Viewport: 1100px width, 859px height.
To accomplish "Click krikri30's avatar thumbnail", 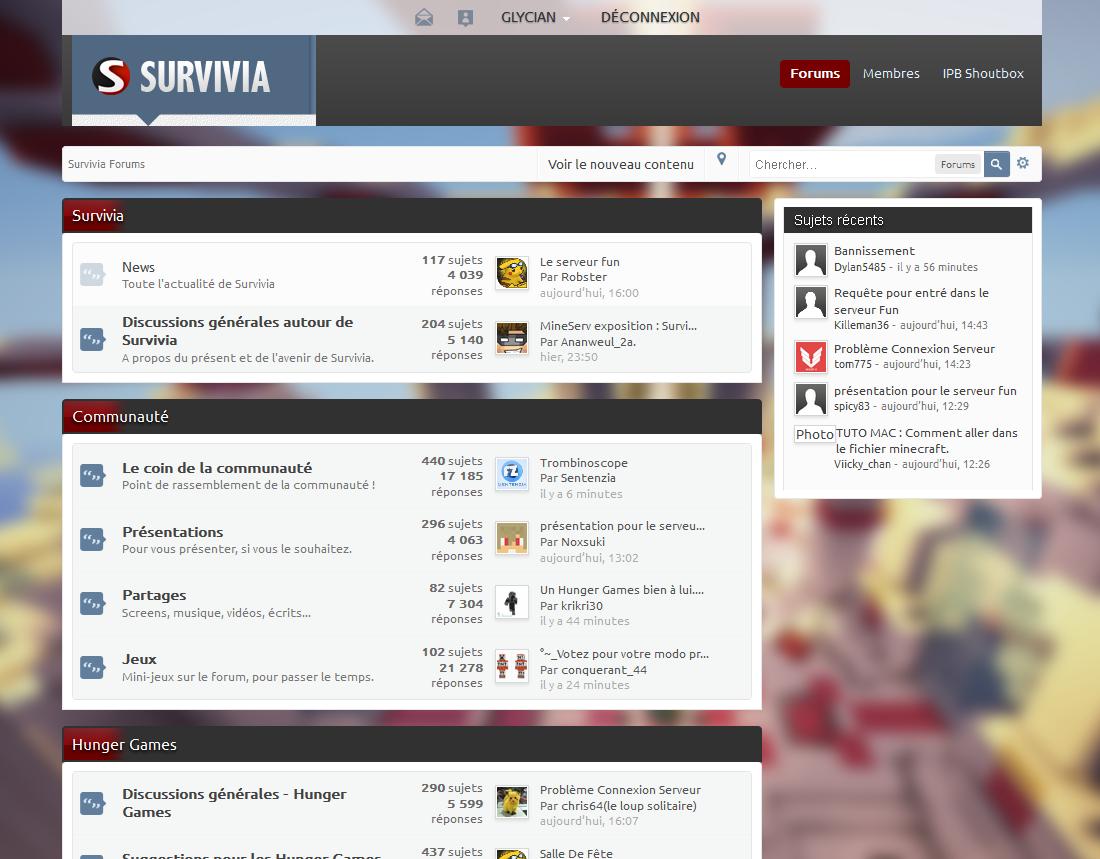I will pyautogui.click(x=512, y=602).
